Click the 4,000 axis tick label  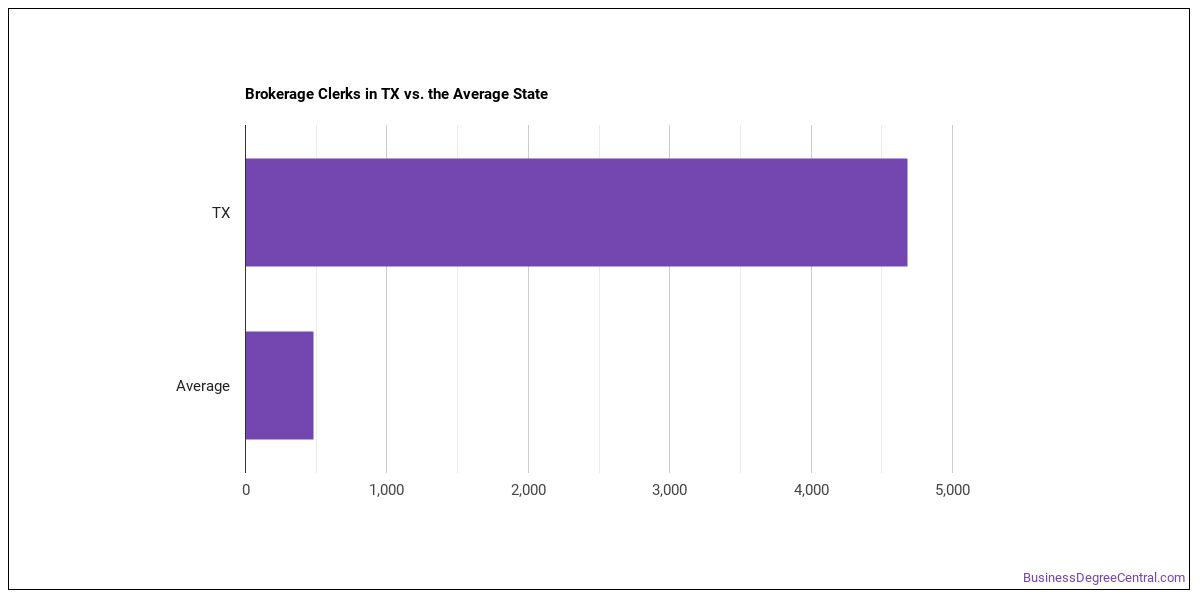(811, 490)
